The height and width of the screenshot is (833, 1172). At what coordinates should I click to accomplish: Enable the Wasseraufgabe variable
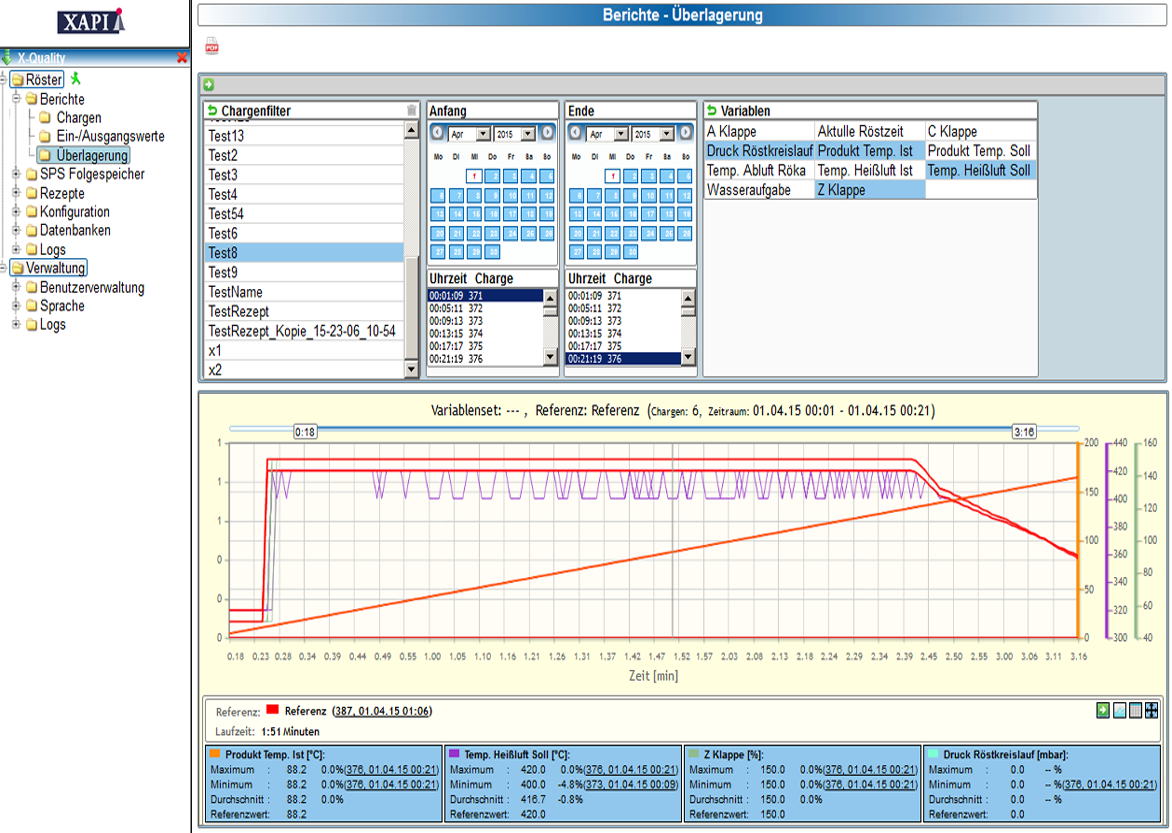point(759,190)
